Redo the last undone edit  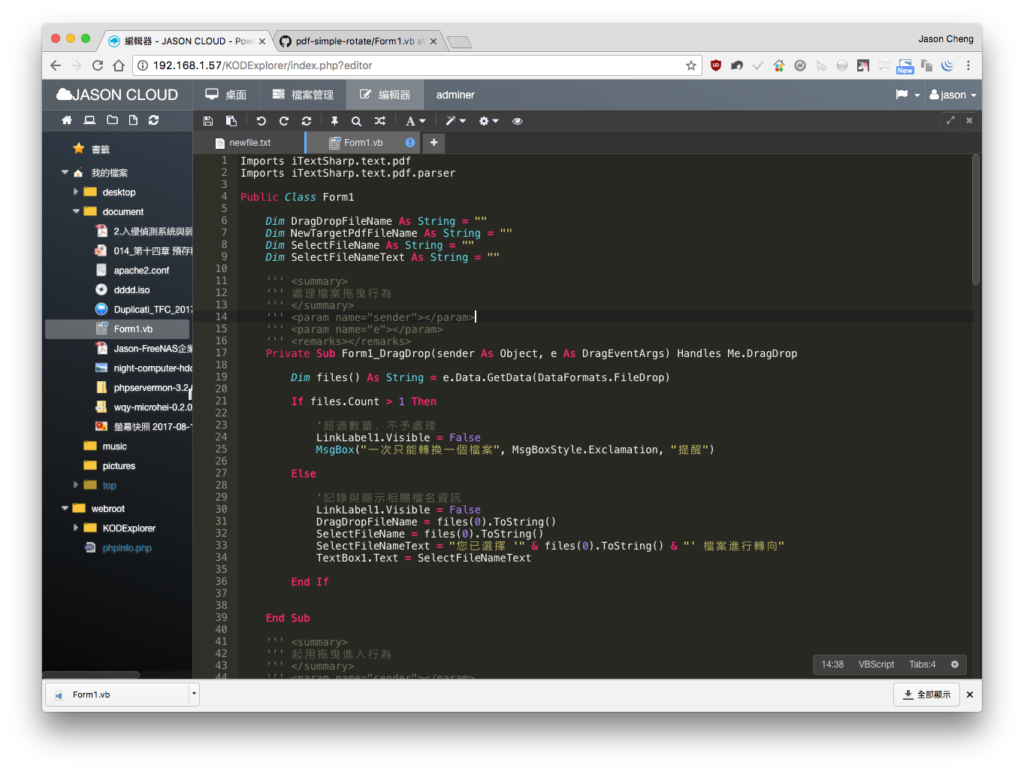coord(284,121)
